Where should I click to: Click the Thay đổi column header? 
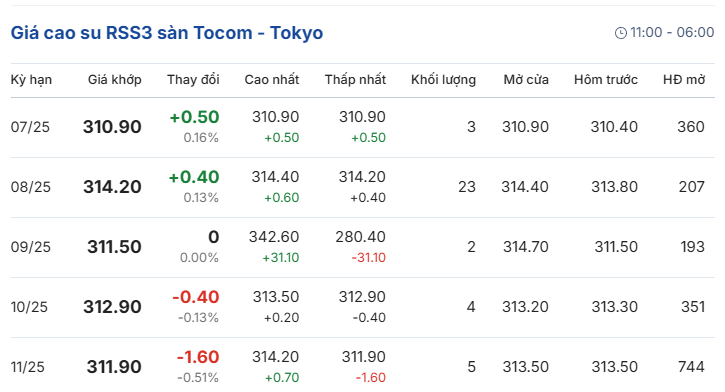(x=193, y=80)
